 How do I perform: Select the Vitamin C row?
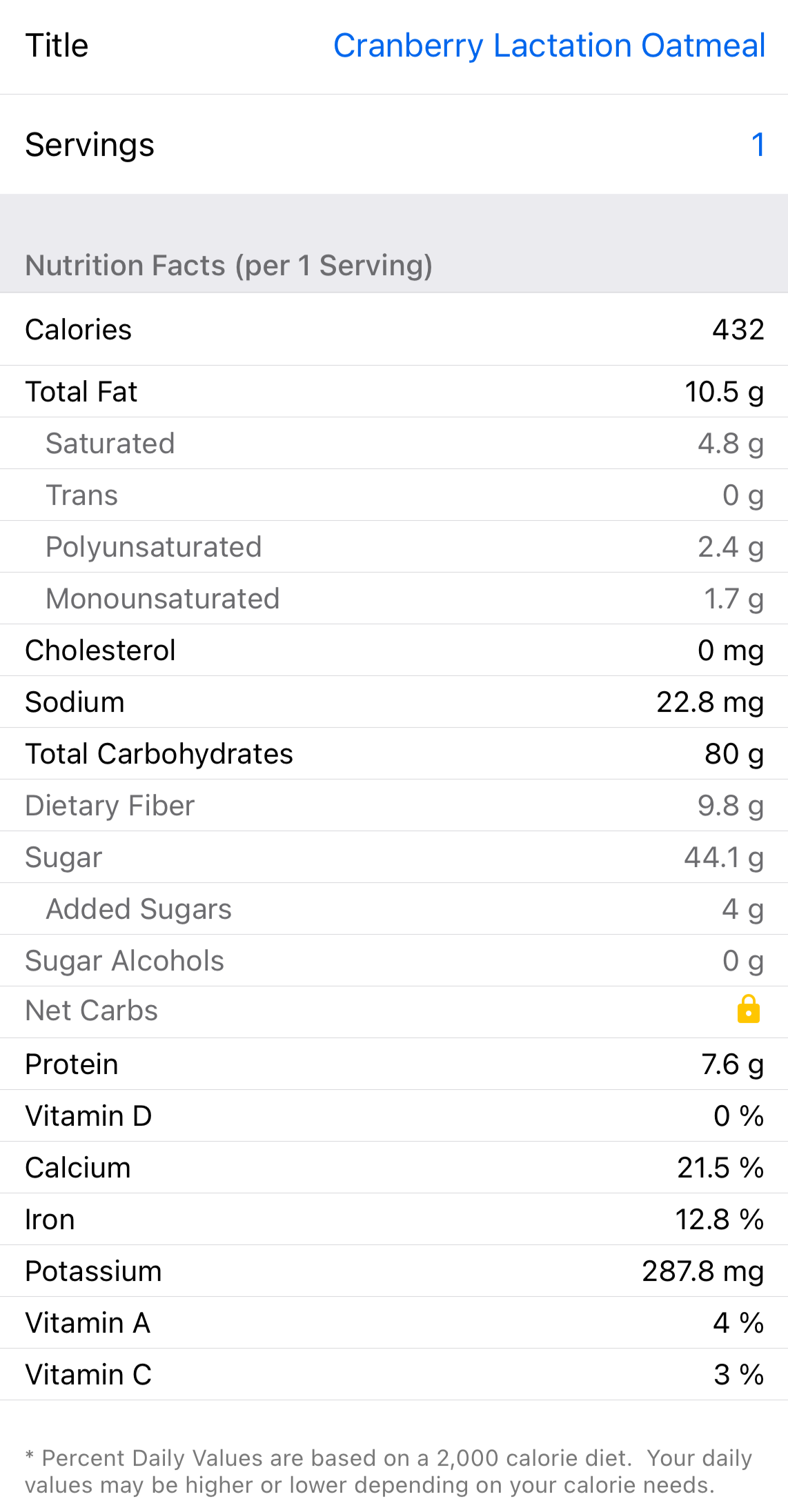coord(394,1375)
